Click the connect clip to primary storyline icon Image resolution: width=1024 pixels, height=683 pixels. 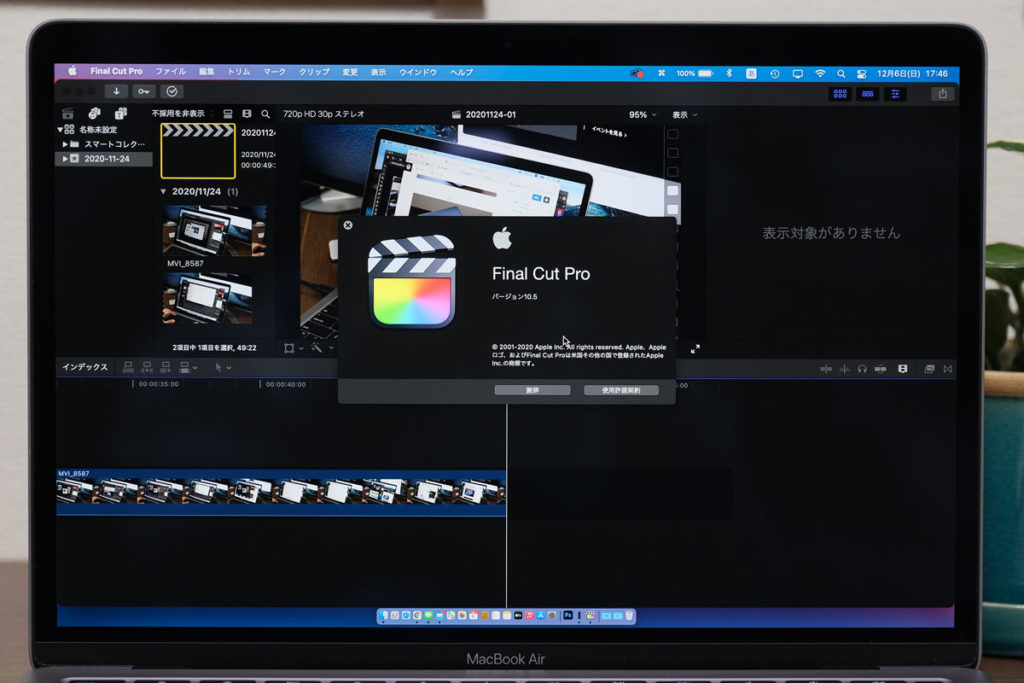tap(128, 368)
